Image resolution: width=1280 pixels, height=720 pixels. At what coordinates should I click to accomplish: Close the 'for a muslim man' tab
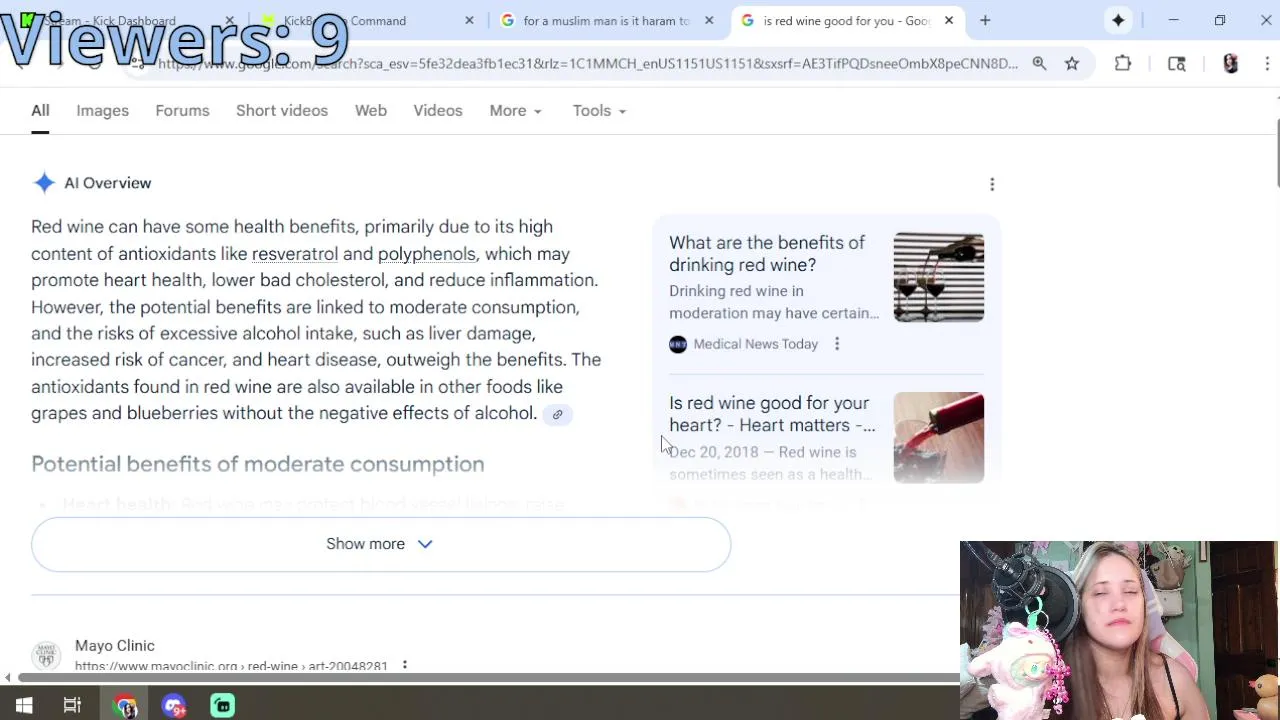coord(710,20)
